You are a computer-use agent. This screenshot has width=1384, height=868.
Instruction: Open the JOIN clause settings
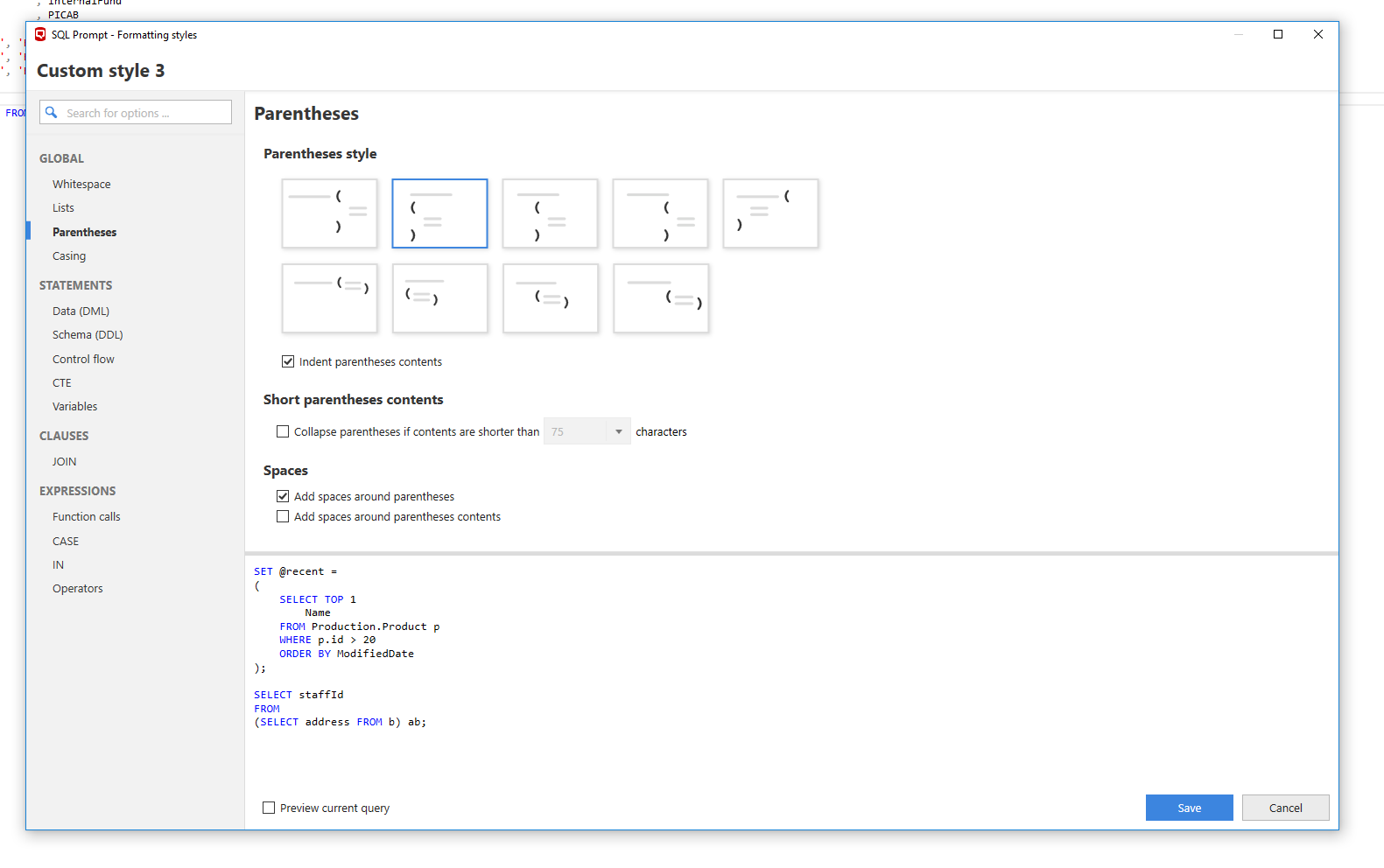pyautogui.click(x=64, y=462)
